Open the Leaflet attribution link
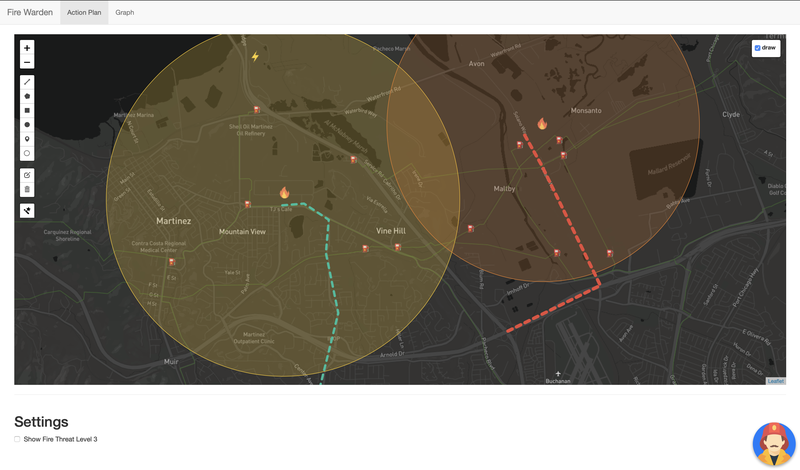Viewport: 800px width, 470px height. 775,381
